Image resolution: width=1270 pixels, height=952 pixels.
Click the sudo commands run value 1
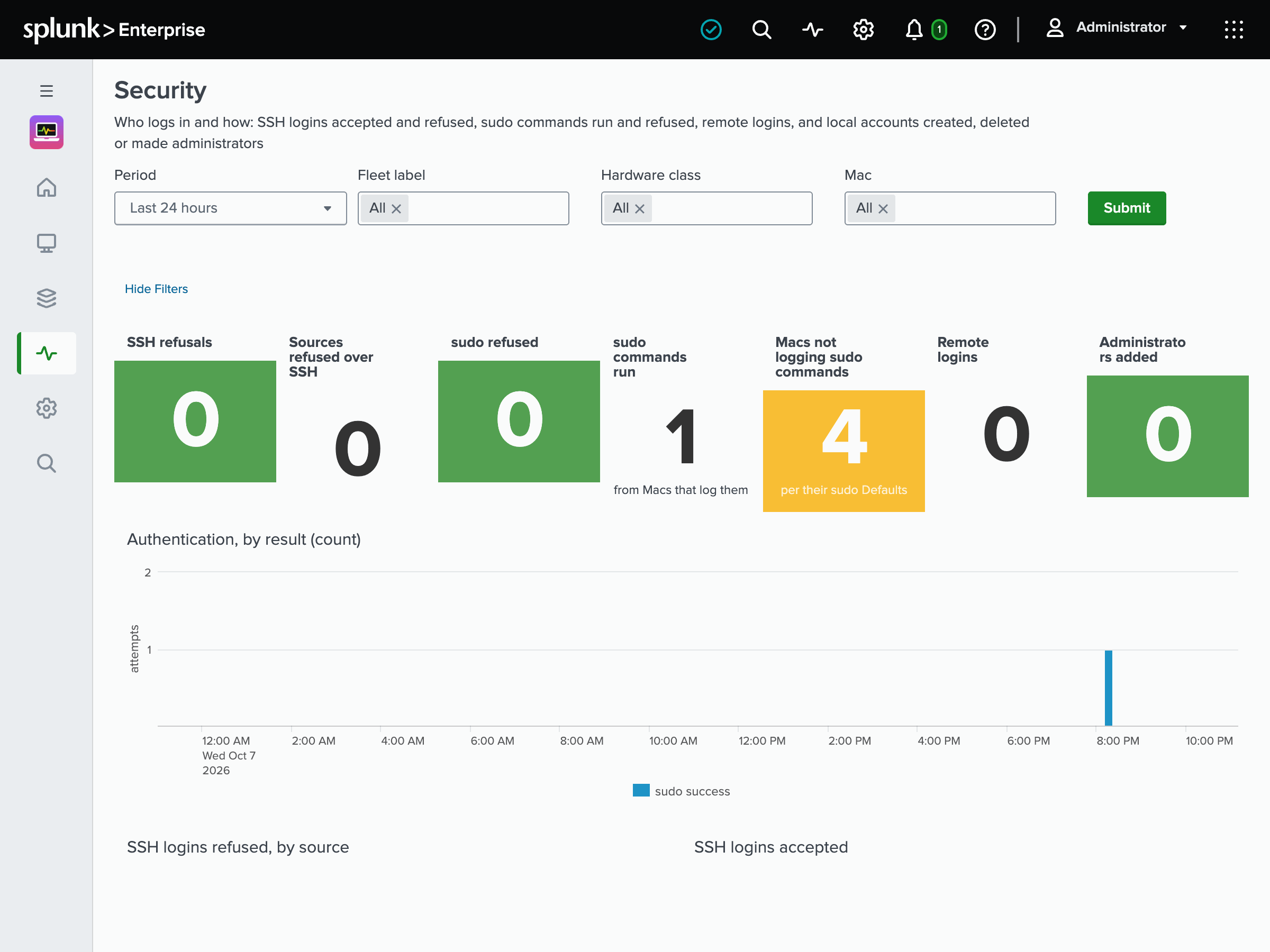click(681, 436)
